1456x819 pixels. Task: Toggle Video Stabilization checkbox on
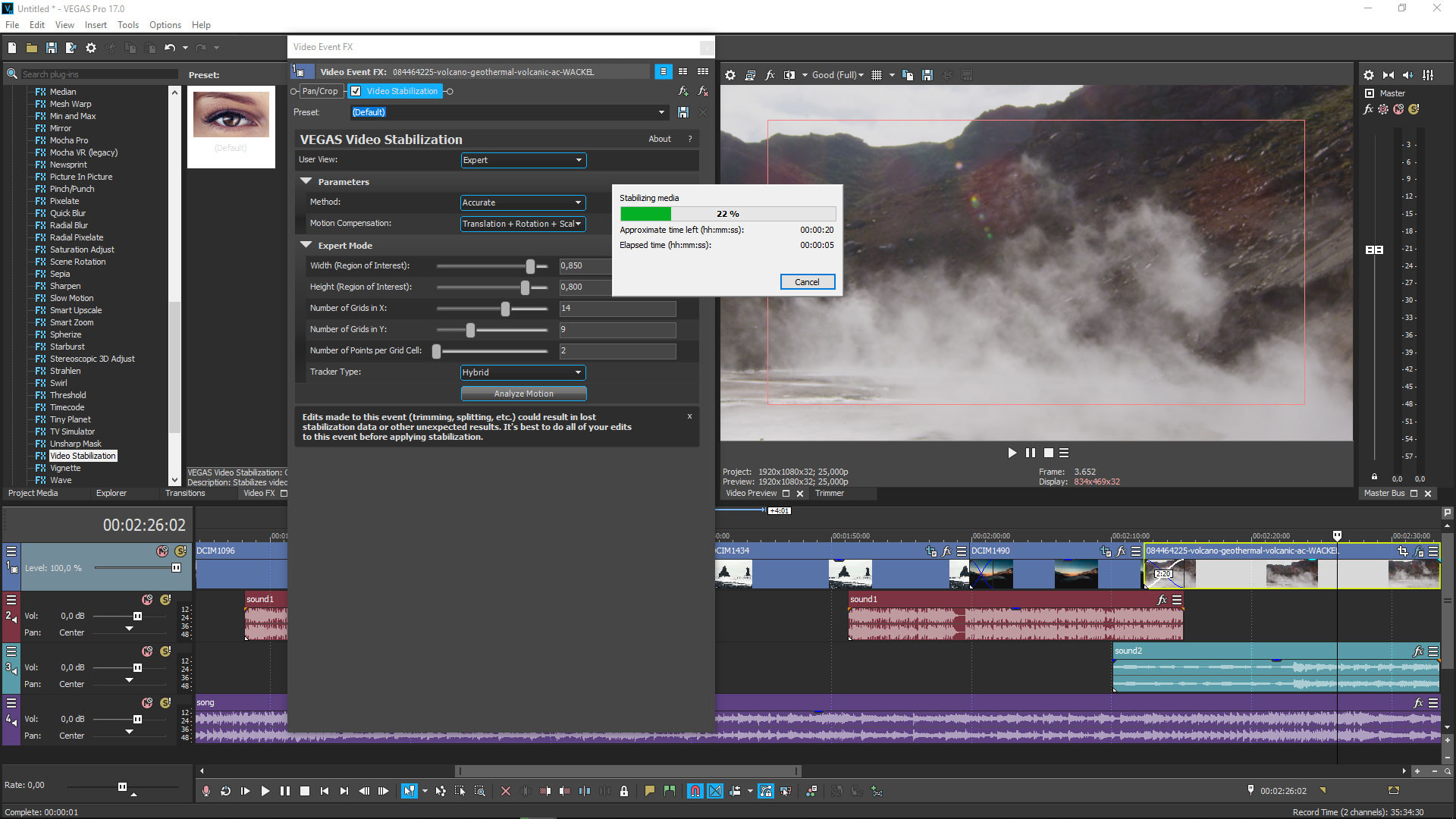357,90
